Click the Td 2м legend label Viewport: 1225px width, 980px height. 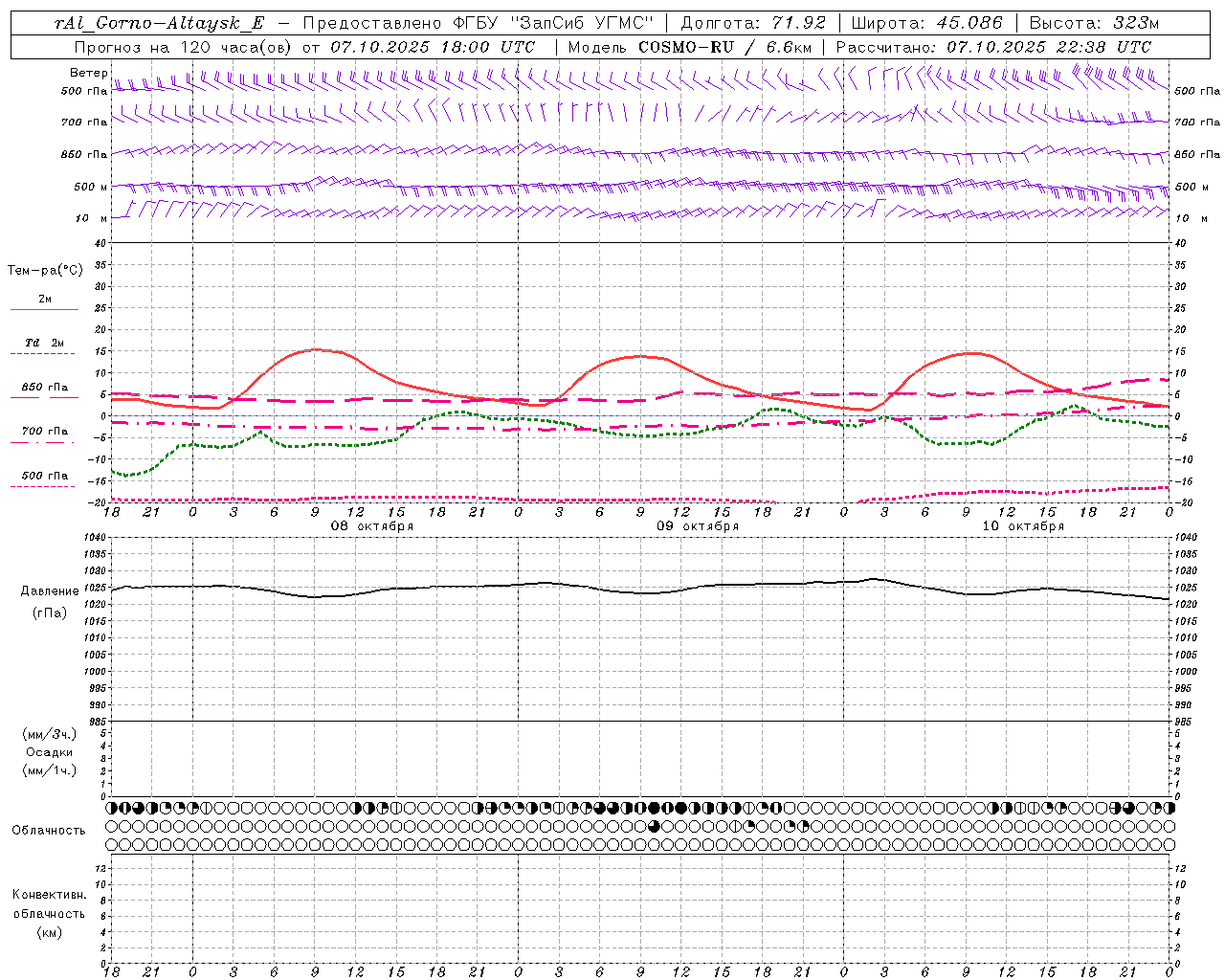[x=44, y=343]
